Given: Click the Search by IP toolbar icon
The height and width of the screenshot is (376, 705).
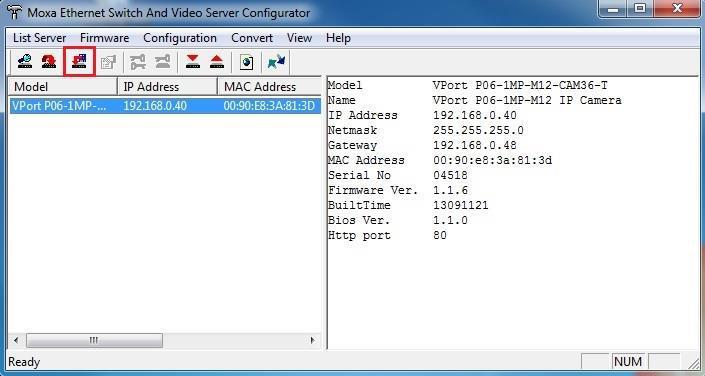Looking at the screenshot, I should tap(49, 62).
